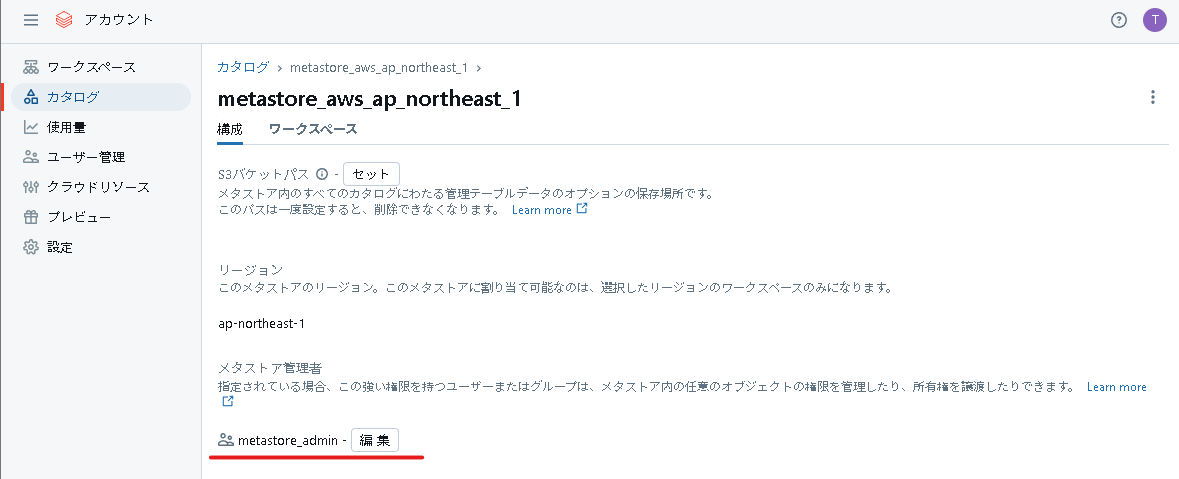Click the metastore_admin group icon

pyautogui.click(x=226, y=441)
